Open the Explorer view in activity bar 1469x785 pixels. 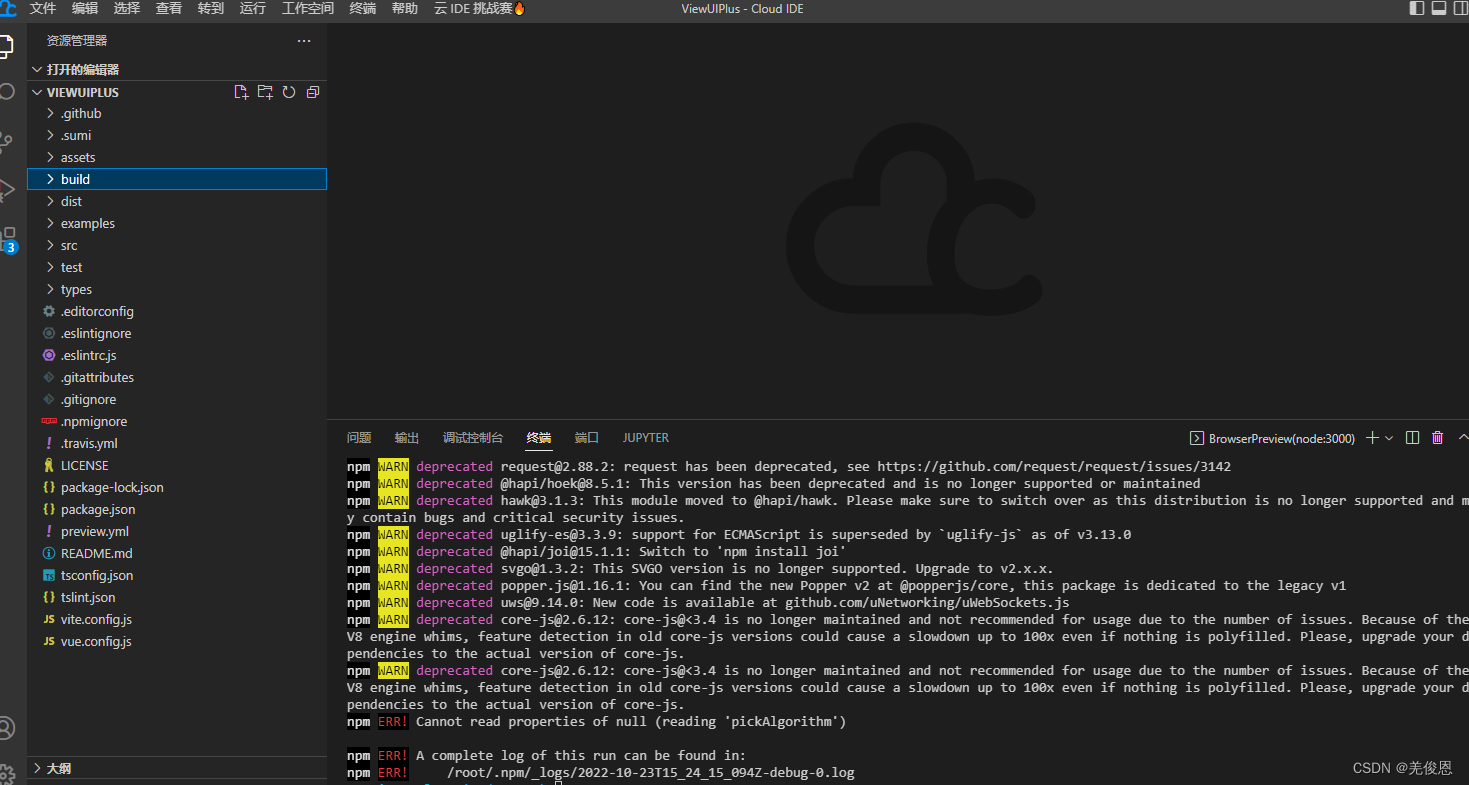[5, 46]
